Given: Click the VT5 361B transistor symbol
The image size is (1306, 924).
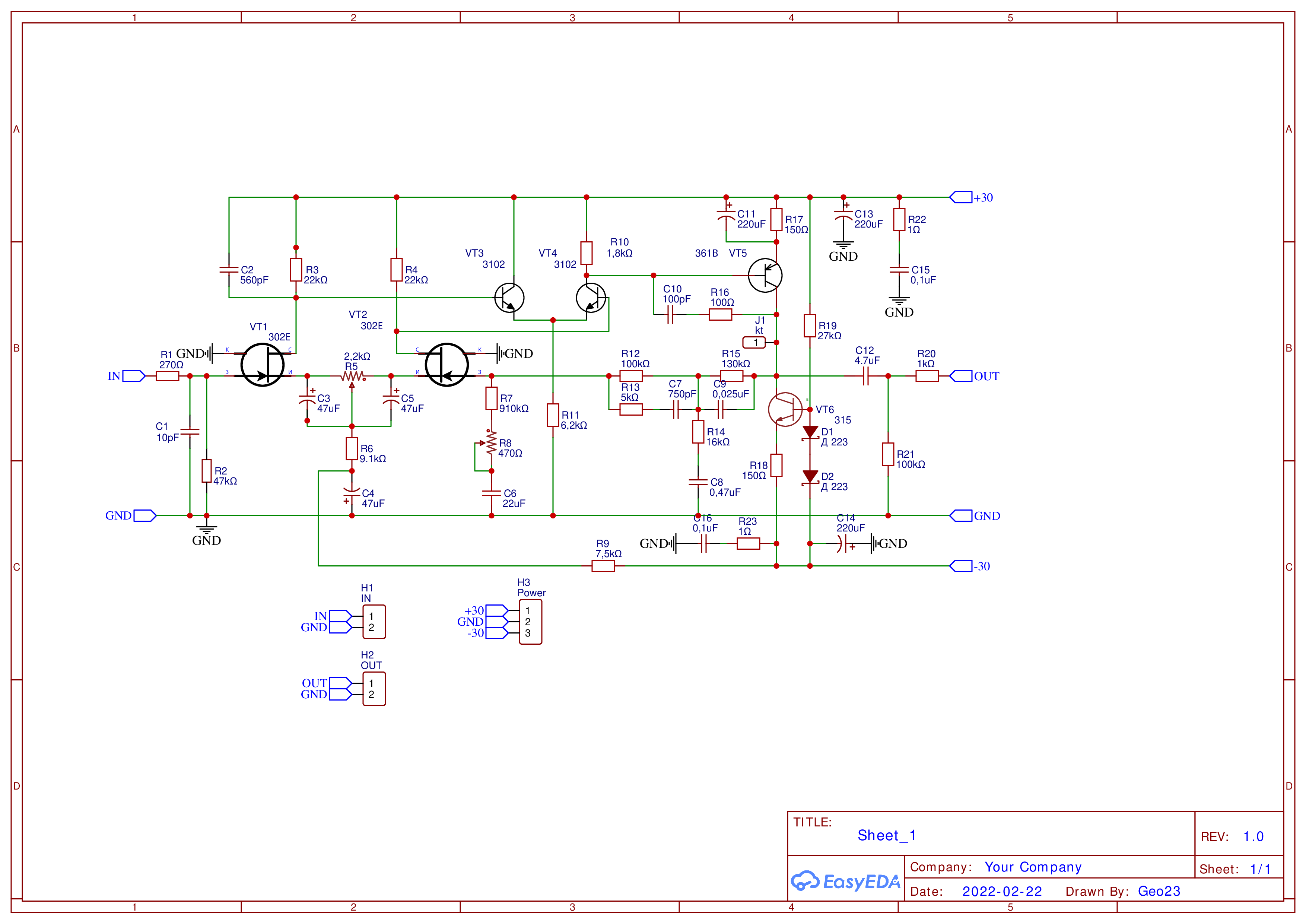Looking at the screenshot, I should pyautogui.click(x=765, y=275).
